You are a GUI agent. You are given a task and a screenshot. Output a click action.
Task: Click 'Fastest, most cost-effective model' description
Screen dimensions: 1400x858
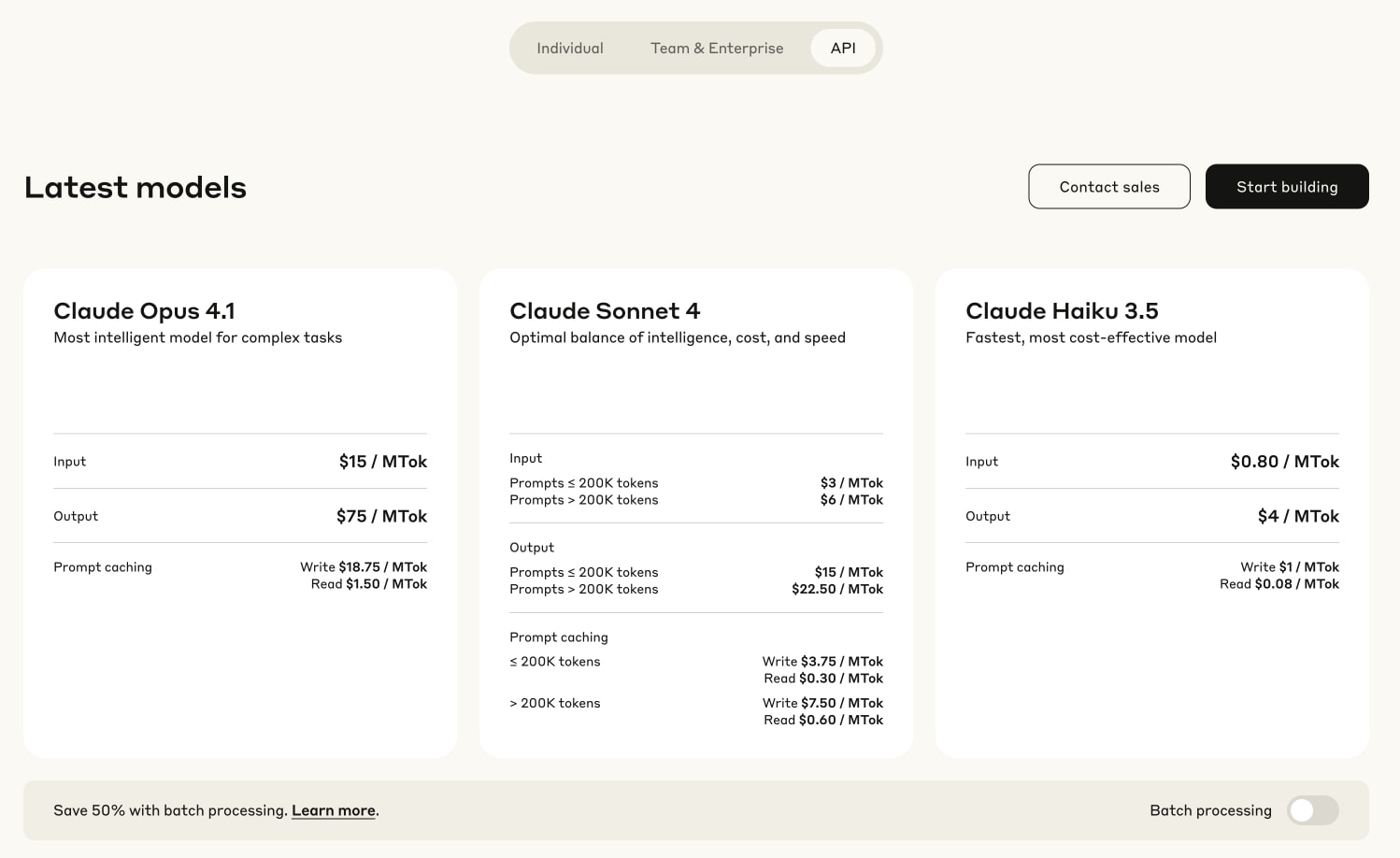coord(1091,337)
